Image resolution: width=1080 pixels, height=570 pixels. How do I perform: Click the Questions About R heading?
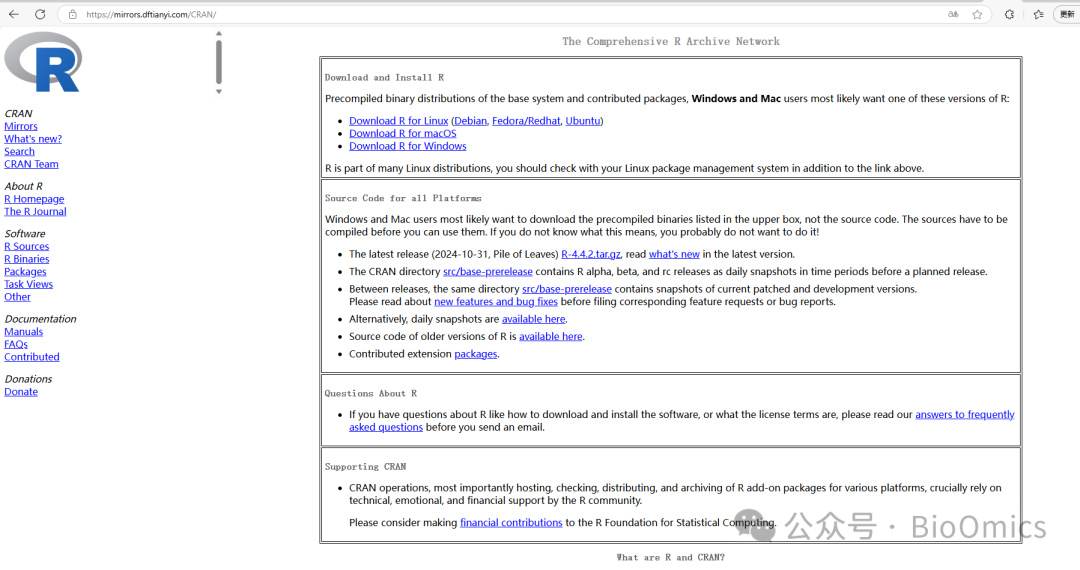(371, 394)
